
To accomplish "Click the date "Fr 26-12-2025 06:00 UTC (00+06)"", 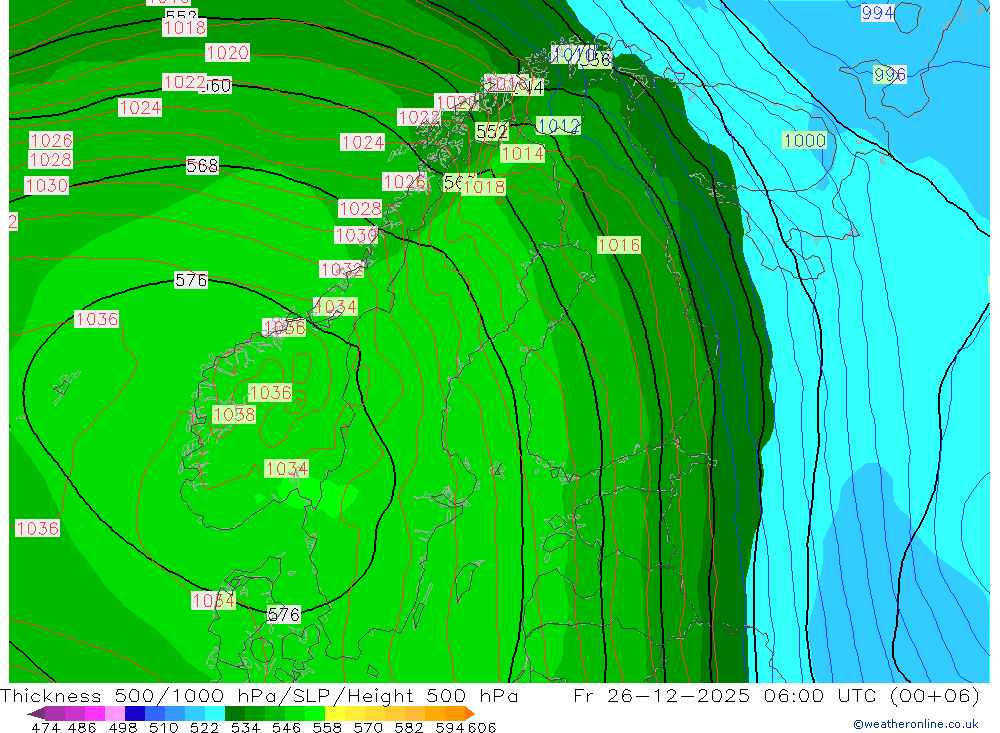I will pyautogui.click(x=776, y=695).
